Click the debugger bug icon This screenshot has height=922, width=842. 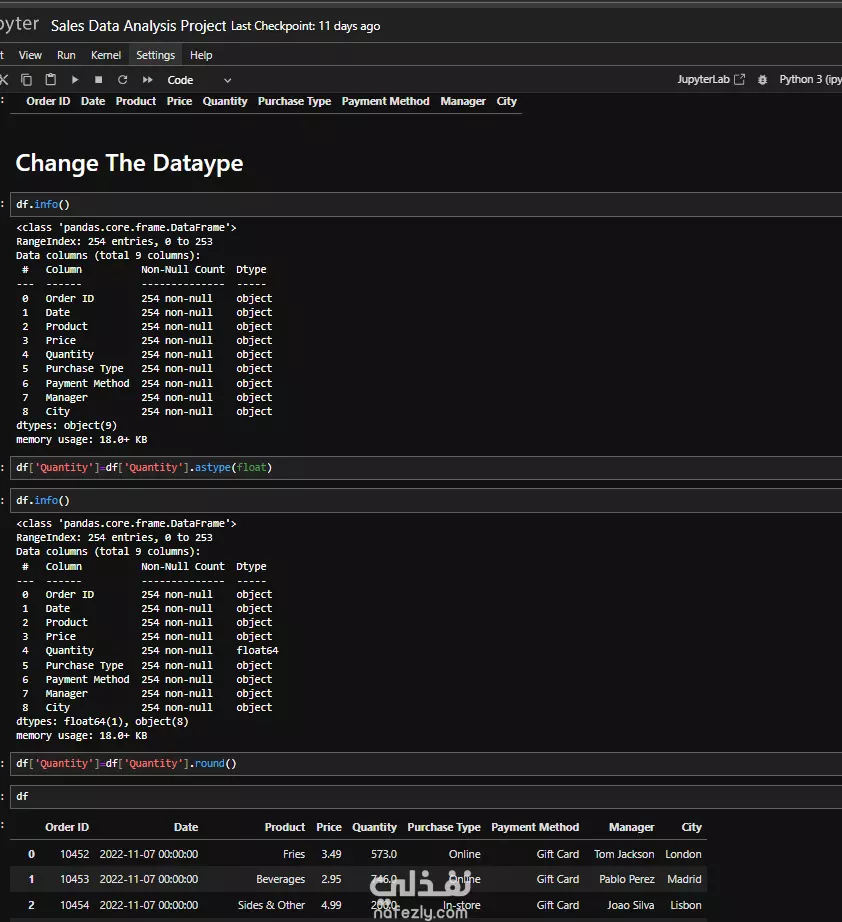click(x=762, y=80)
